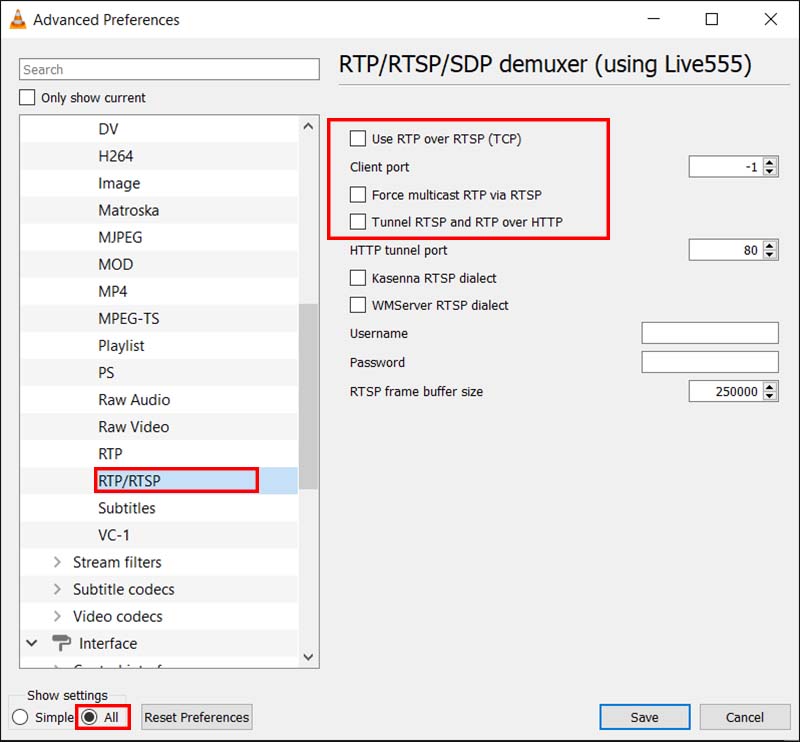Focus the Password text field
The image size is (800, 742).
pyautogui.click(x=710, y=362)
